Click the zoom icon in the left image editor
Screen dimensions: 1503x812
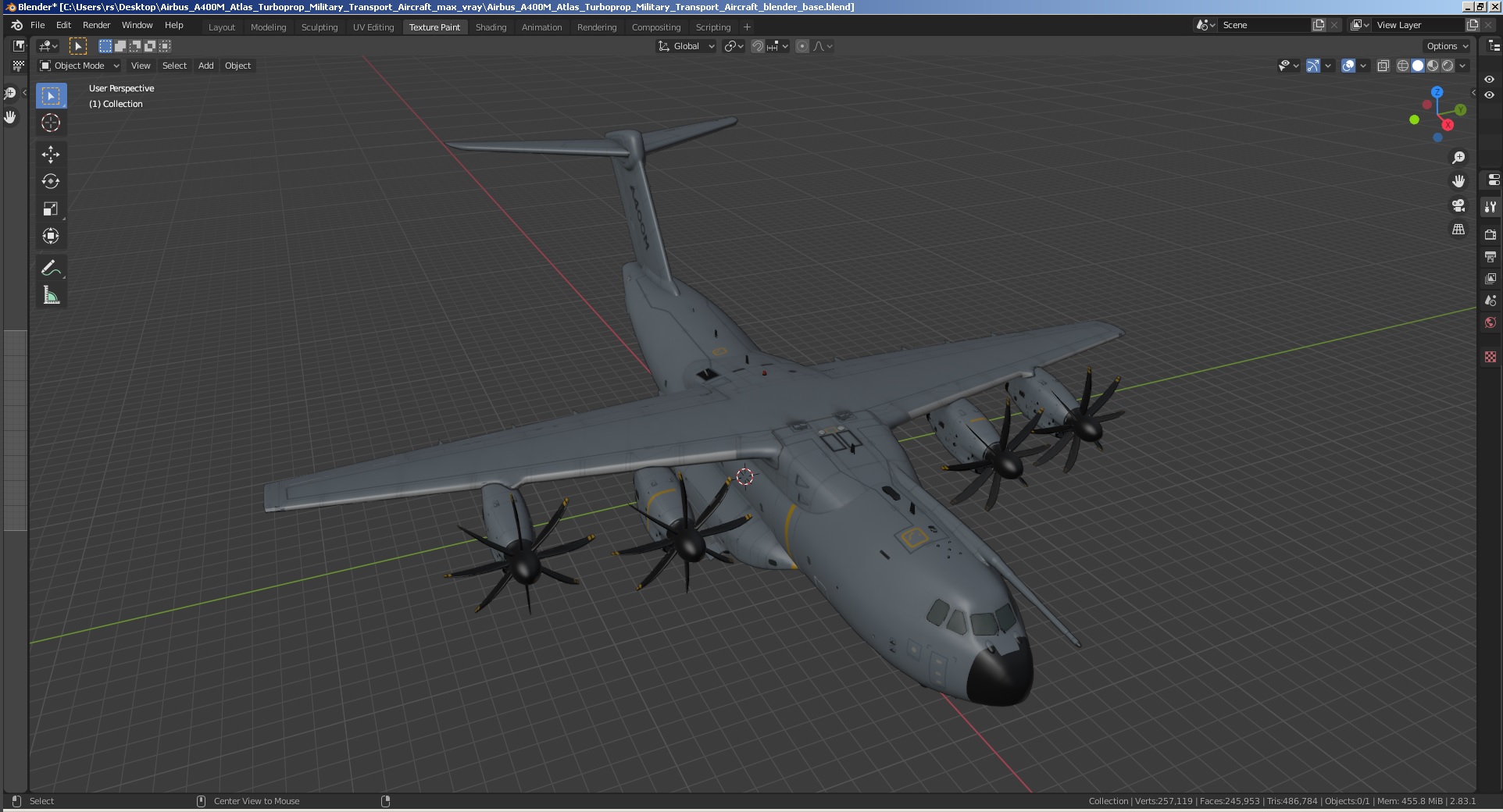point(10,93)
